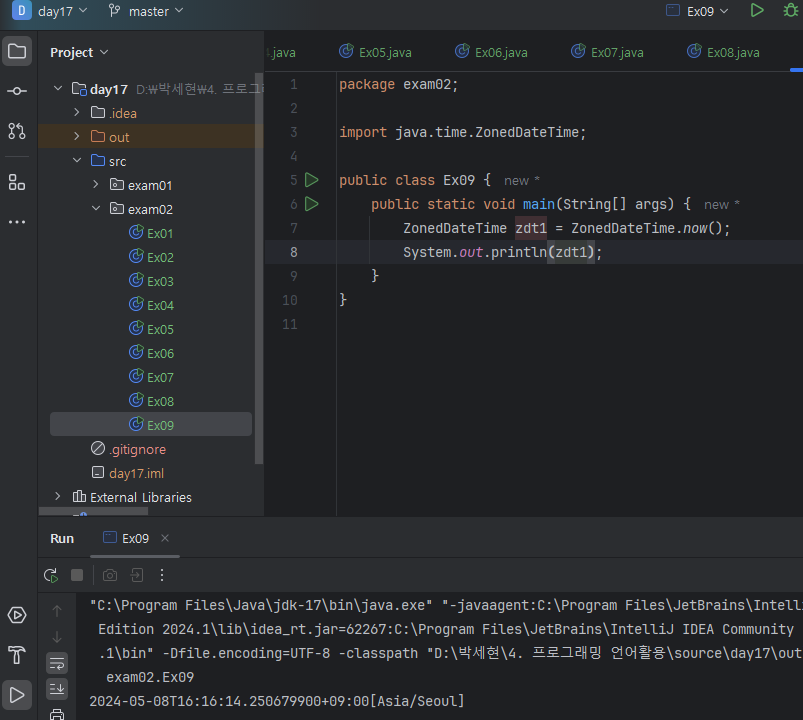Select the day17.iml file
This screenshot has height=720, width=803.
[128, 473]
